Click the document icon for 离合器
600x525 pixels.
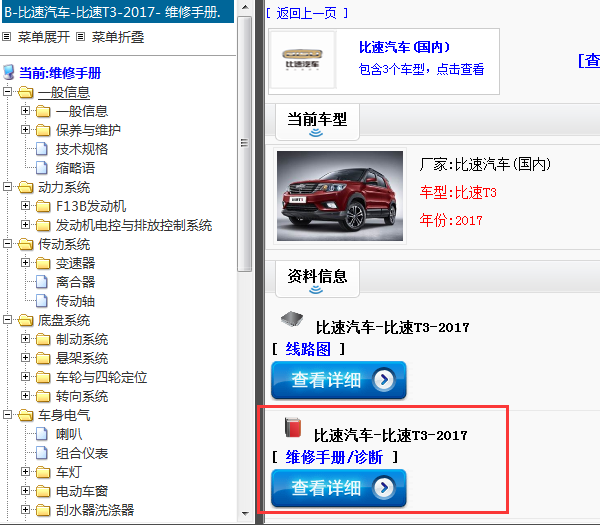click(42, 282)
